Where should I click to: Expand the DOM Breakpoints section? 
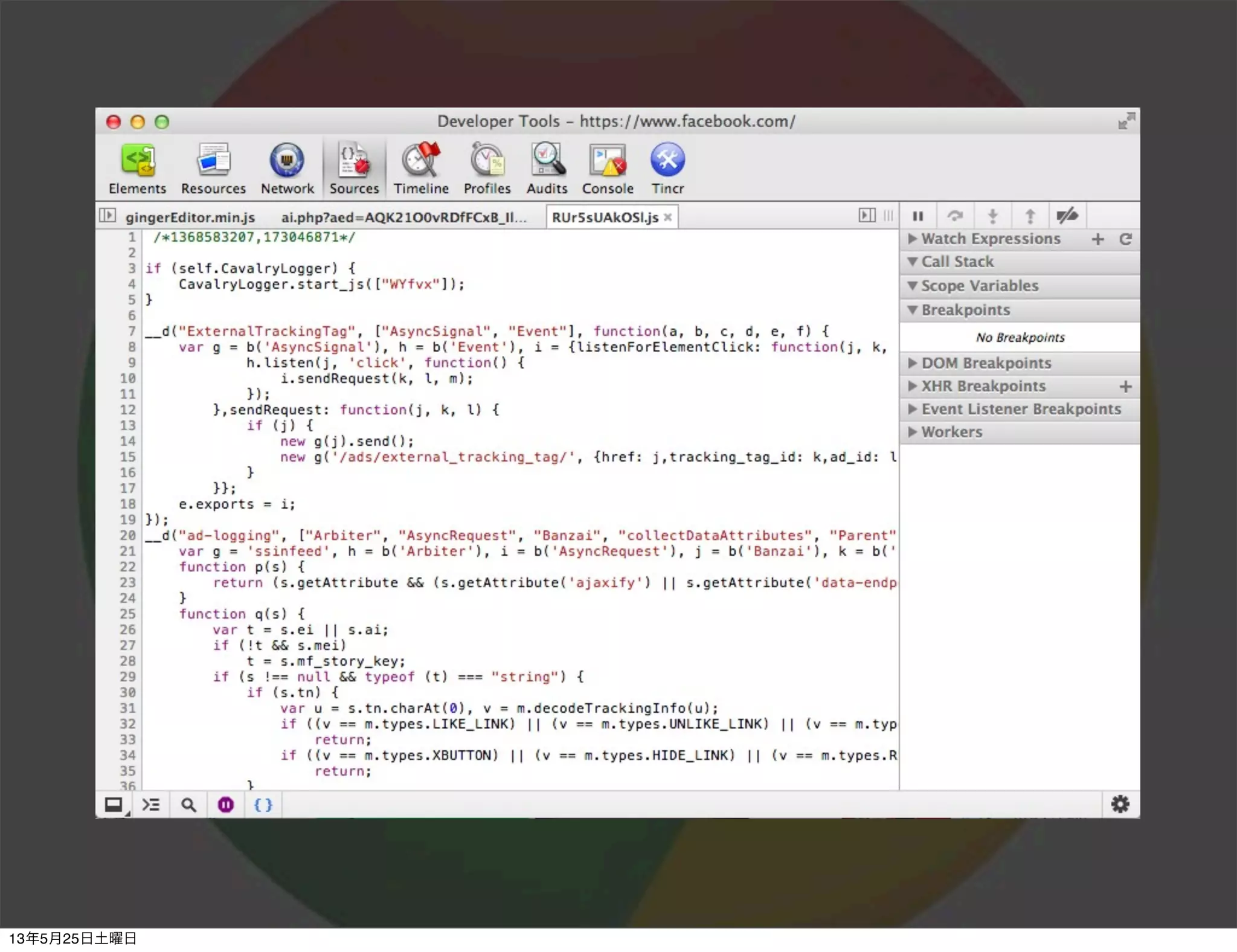click(x=986, y=363)
